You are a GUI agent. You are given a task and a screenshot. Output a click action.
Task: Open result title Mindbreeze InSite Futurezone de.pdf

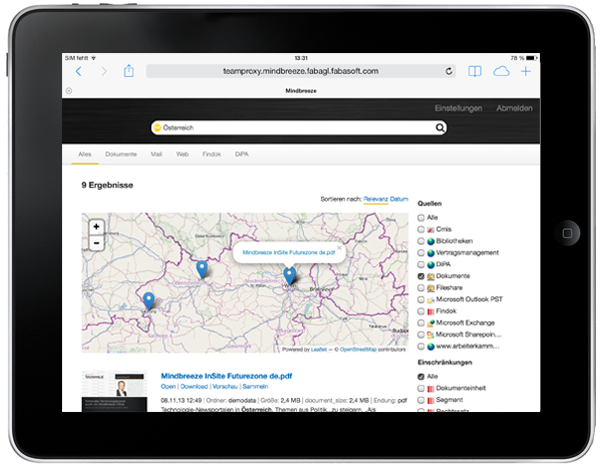(x=227, y=376)
